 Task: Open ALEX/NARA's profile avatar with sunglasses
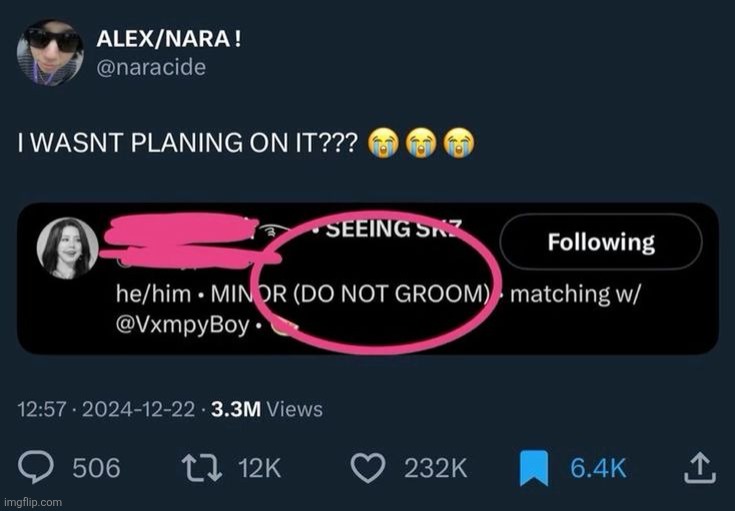[49, 52]
